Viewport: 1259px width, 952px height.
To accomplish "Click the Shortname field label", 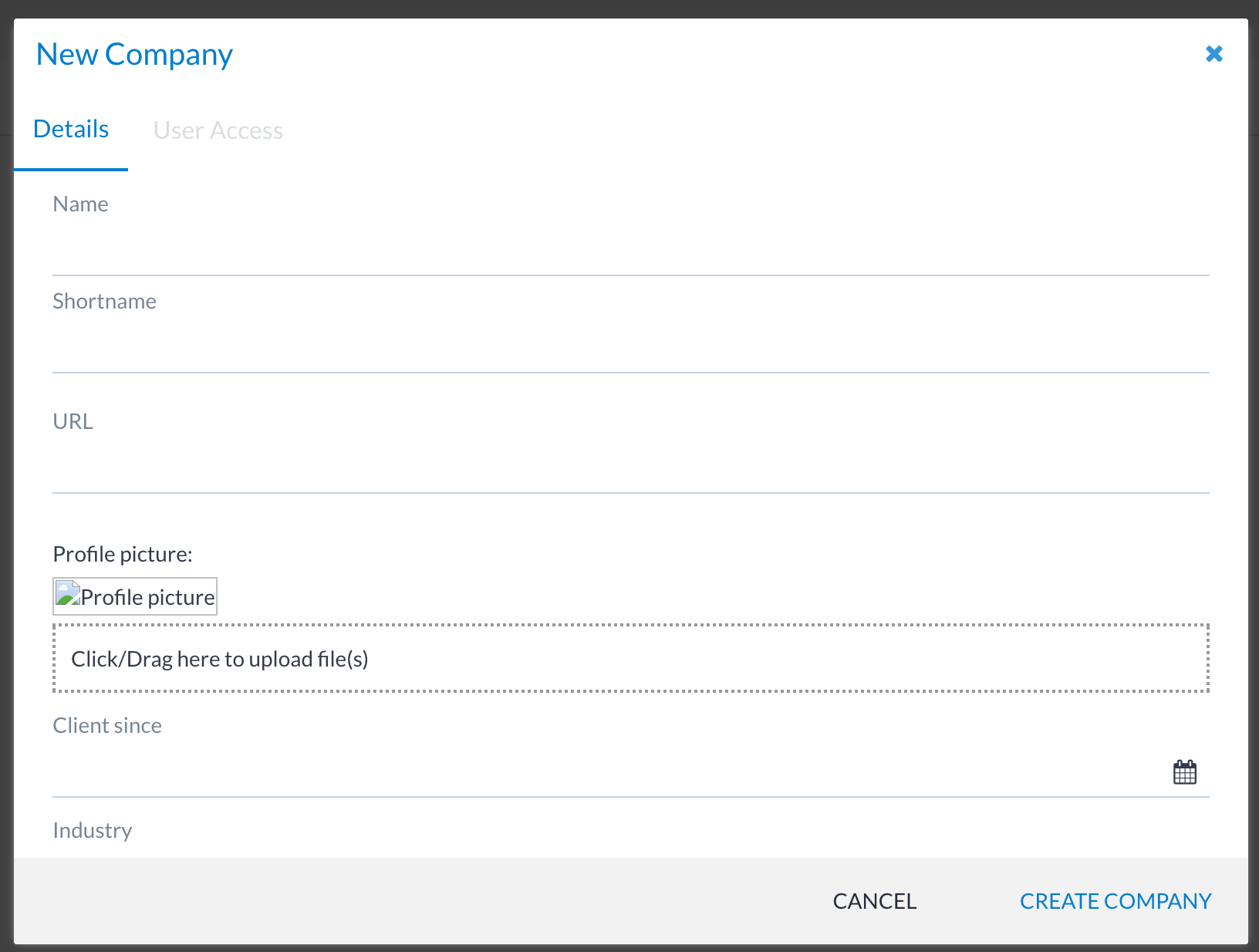I will (x=104, y=302).
